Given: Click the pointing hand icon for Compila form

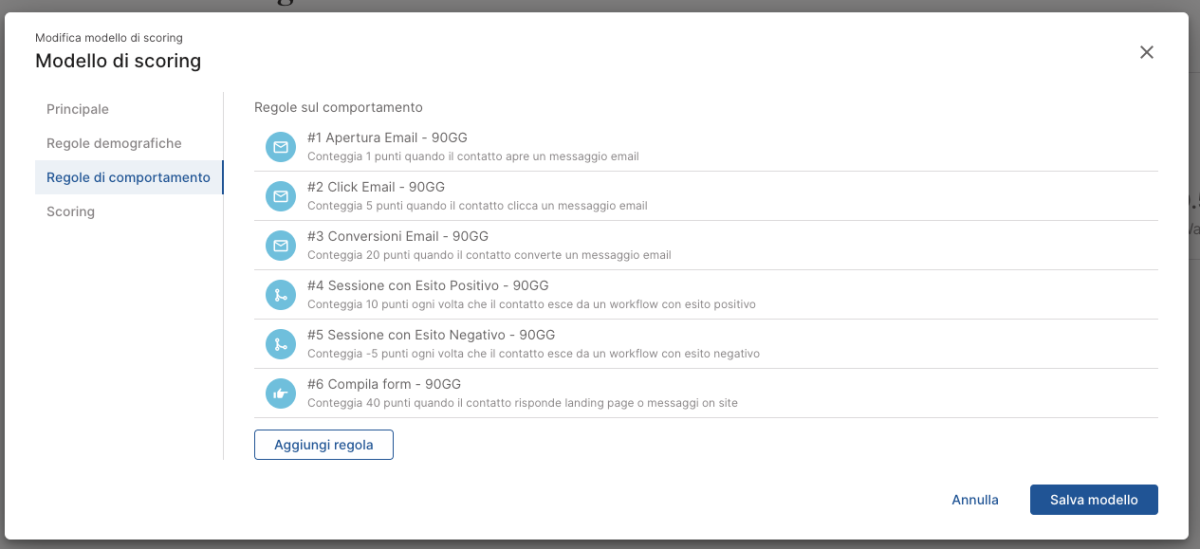Looking at the screenshot, I should (x=281, y=393).
